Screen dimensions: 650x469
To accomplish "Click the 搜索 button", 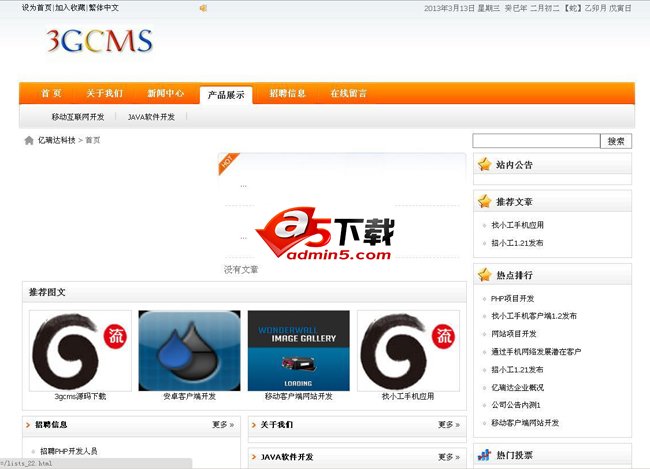I will 616,141.
